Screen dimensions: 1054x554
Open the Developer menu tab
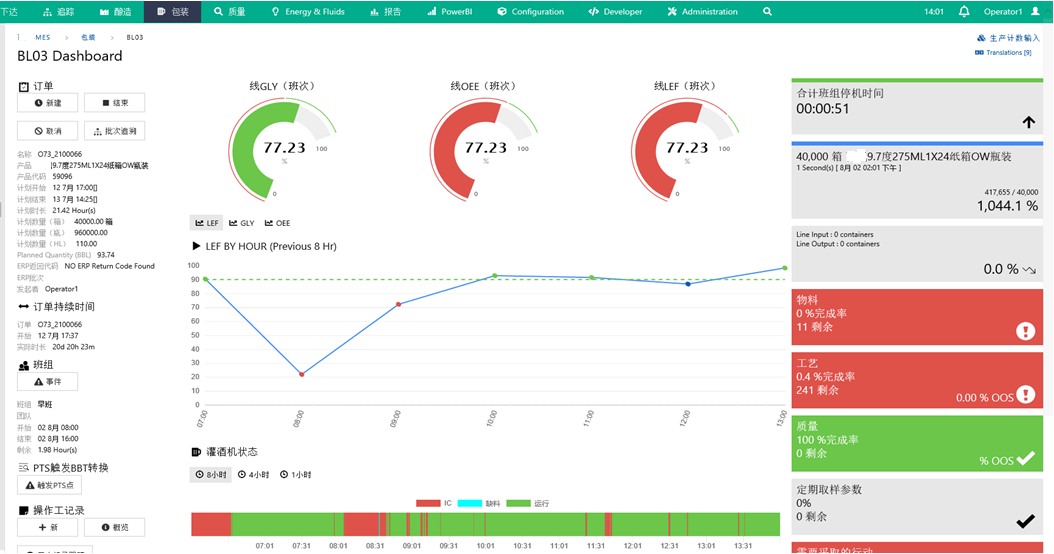coord(616,12)
